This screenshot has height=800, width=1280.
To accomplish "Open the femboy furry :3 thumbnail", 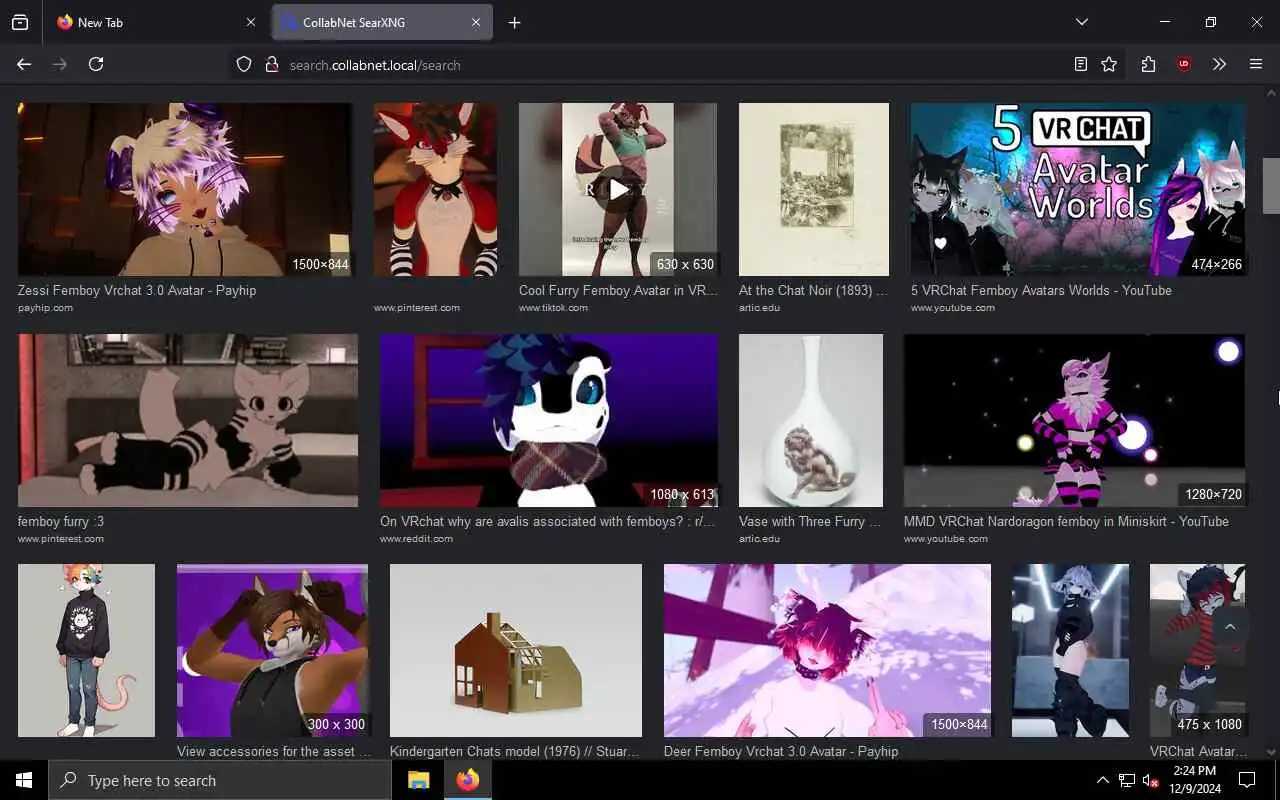I will 188,420.
